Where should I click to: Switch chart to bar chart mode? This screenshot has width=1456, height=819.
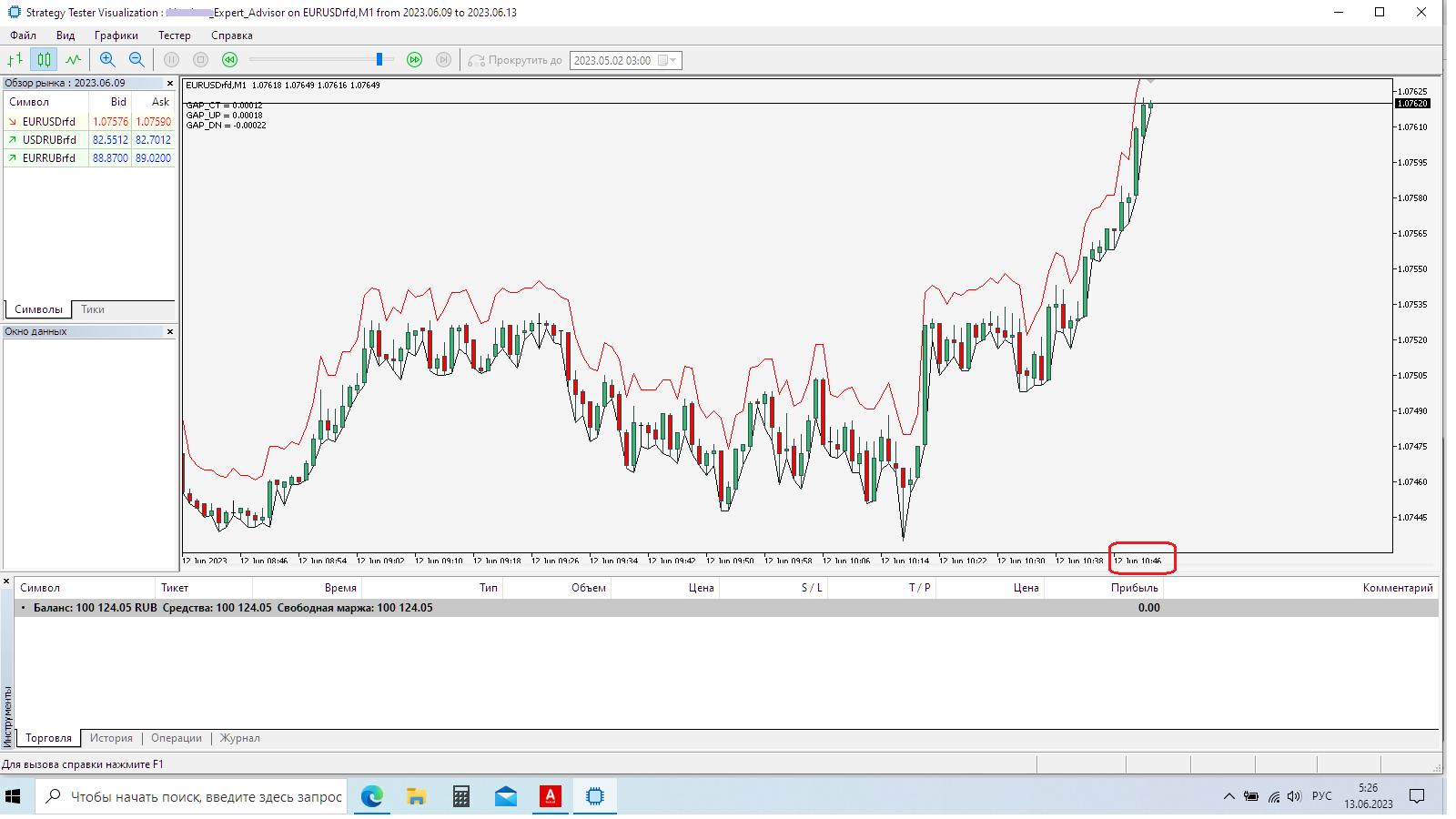[15, 60]
